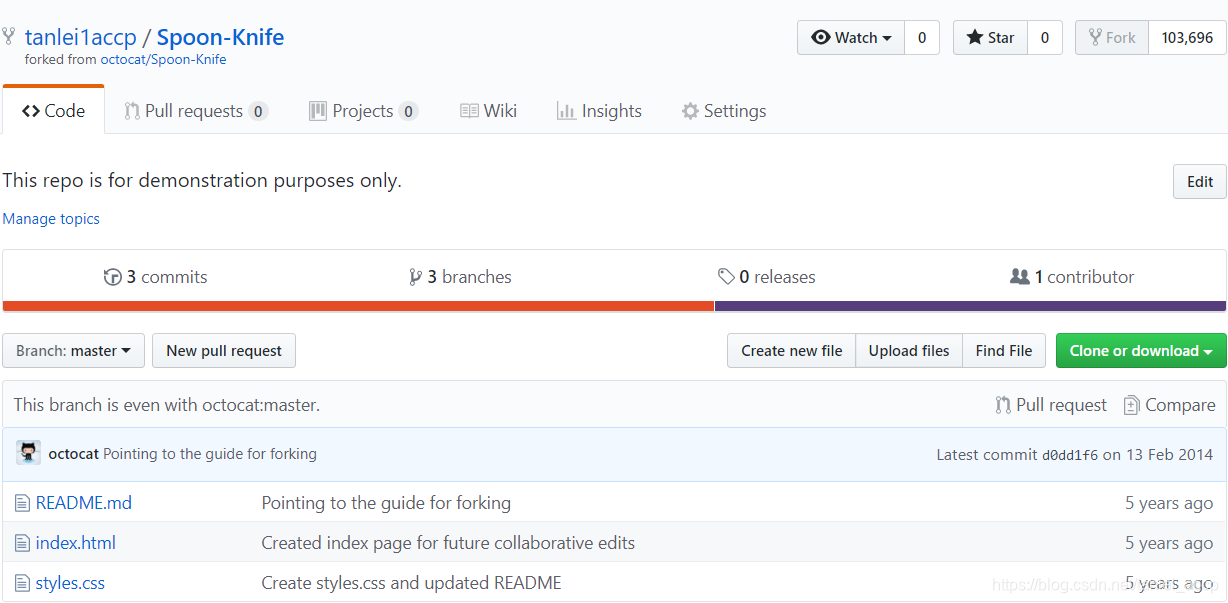Viewport: 1228px width, 603px height.
Task: View 3 commits history
Action: (x=156, y=277)
